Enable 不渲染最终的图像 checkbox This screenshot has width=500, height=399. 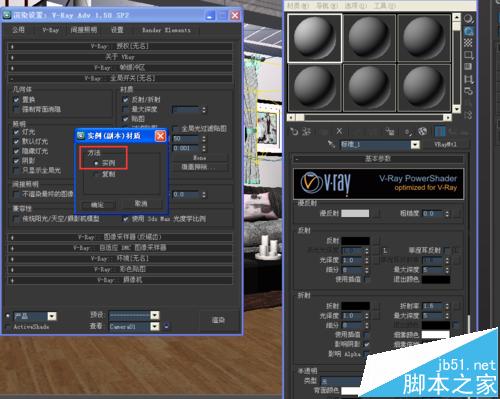tap(16, 194)
